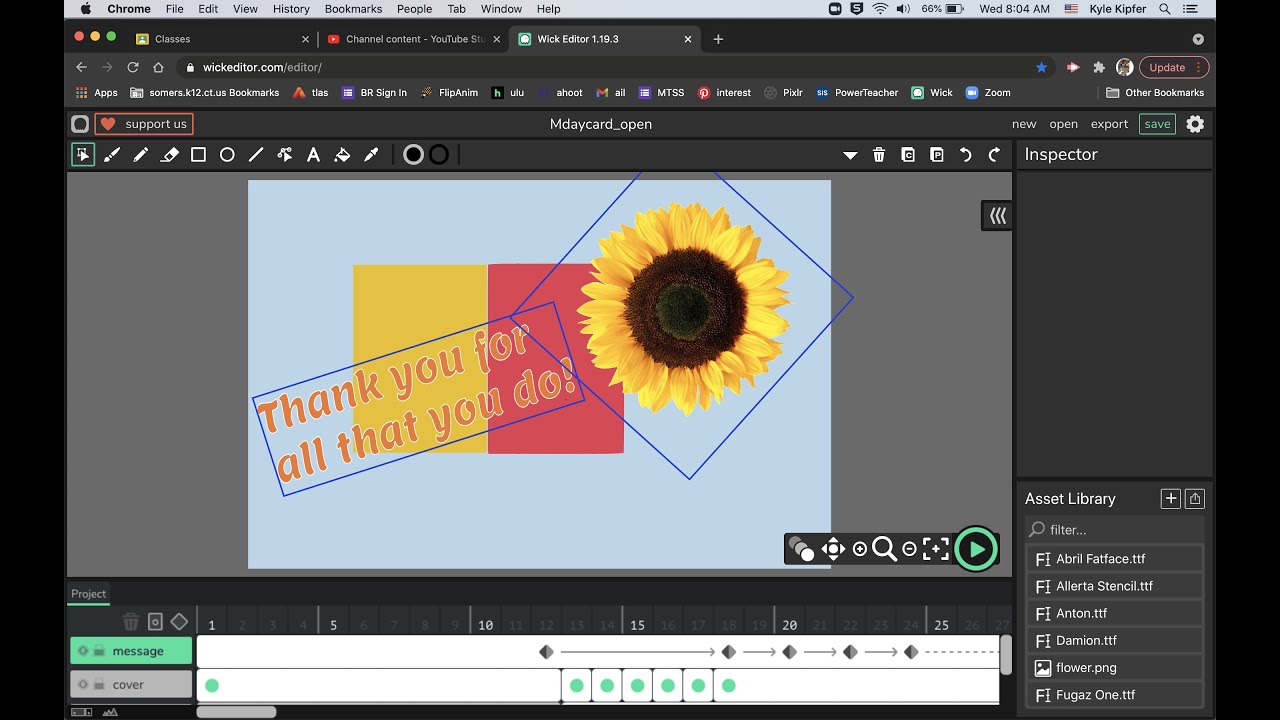1280x720 pixels.
Task: Click the Wick Editor logo icon
Action: coord(80,124)
